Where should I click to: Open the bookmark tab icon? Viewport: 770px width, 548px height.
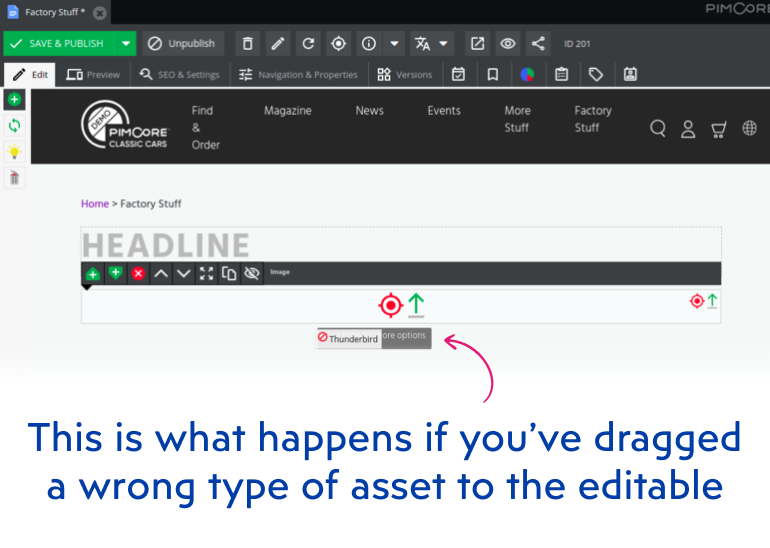click(x=493, y=75)
